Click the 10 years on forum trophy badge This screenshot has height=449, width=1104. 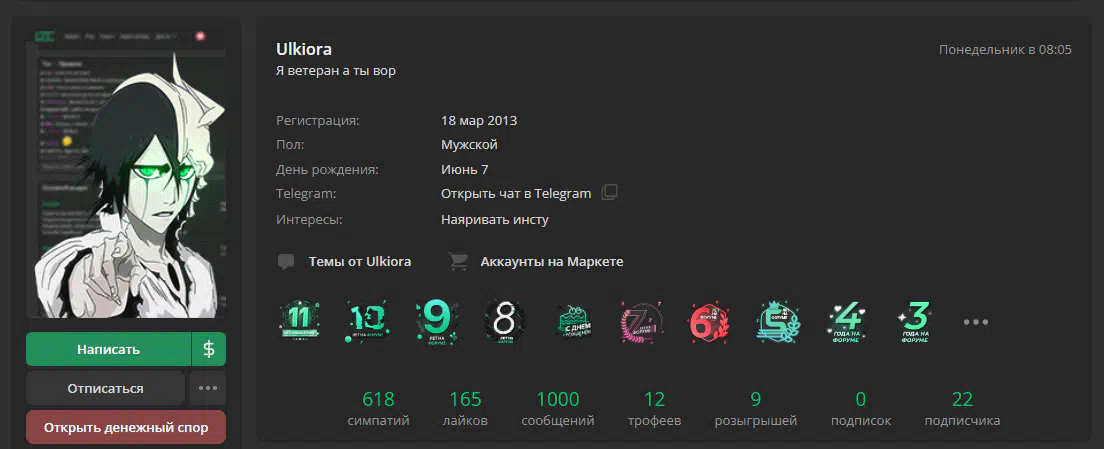[x=368, y=322]
